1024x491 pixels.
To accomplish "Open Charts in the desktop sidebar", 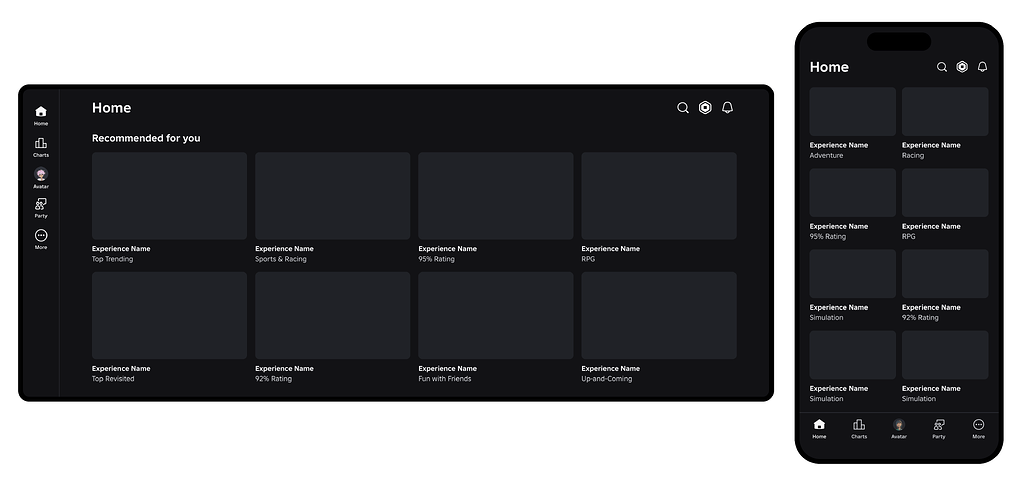I will [x=40, y=147].
